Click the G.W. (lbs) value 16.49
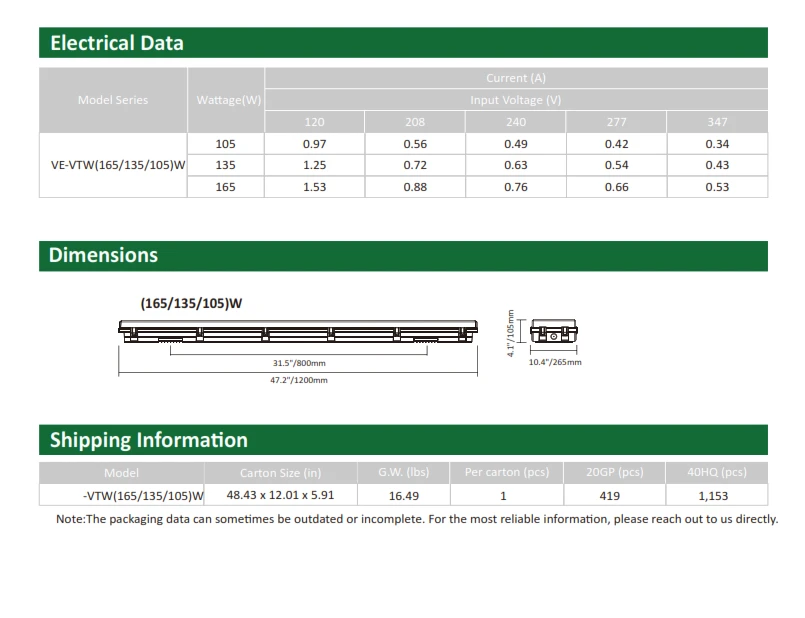This screenshot has width=805, height=618. [404, 496]
